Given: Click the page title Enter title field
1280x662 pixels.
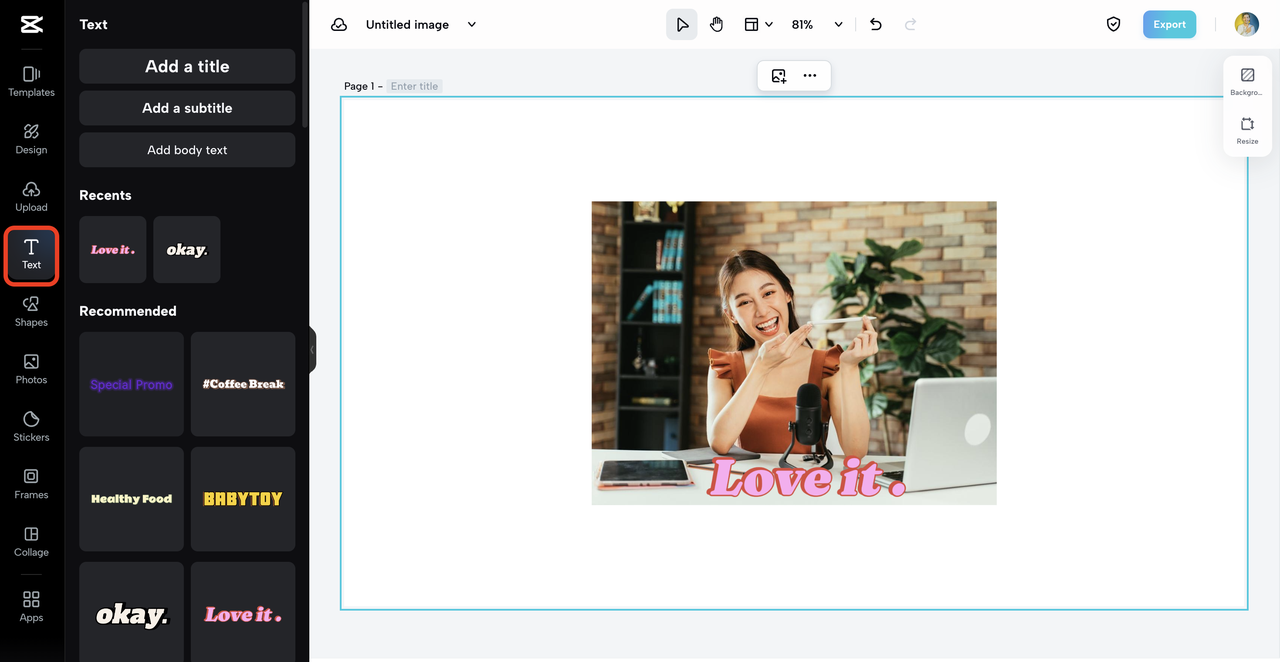Looking at the screenshot, I should coord(414,86).
